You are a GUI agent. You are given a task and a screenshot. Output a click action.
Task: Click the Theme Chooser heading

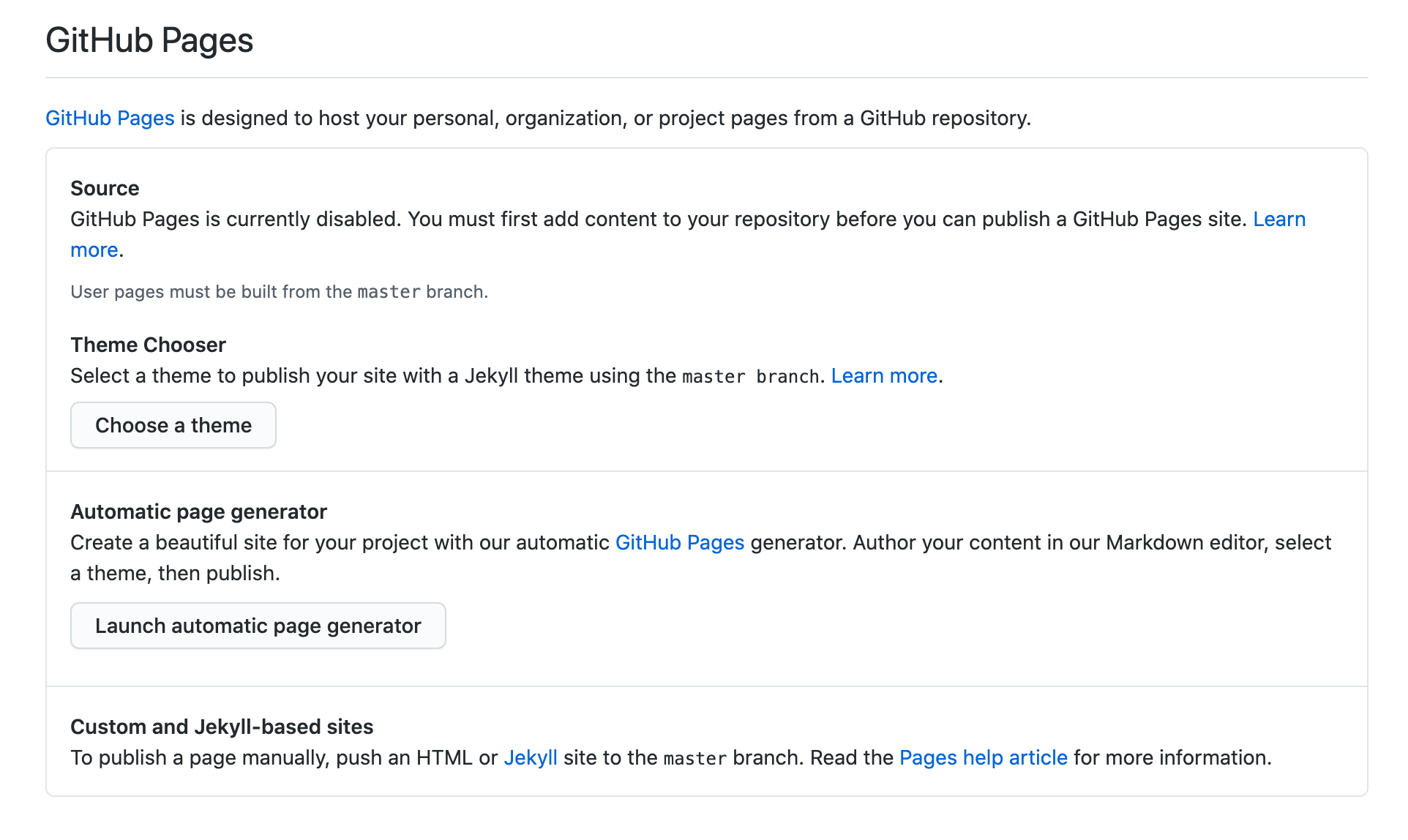[148, 345]
